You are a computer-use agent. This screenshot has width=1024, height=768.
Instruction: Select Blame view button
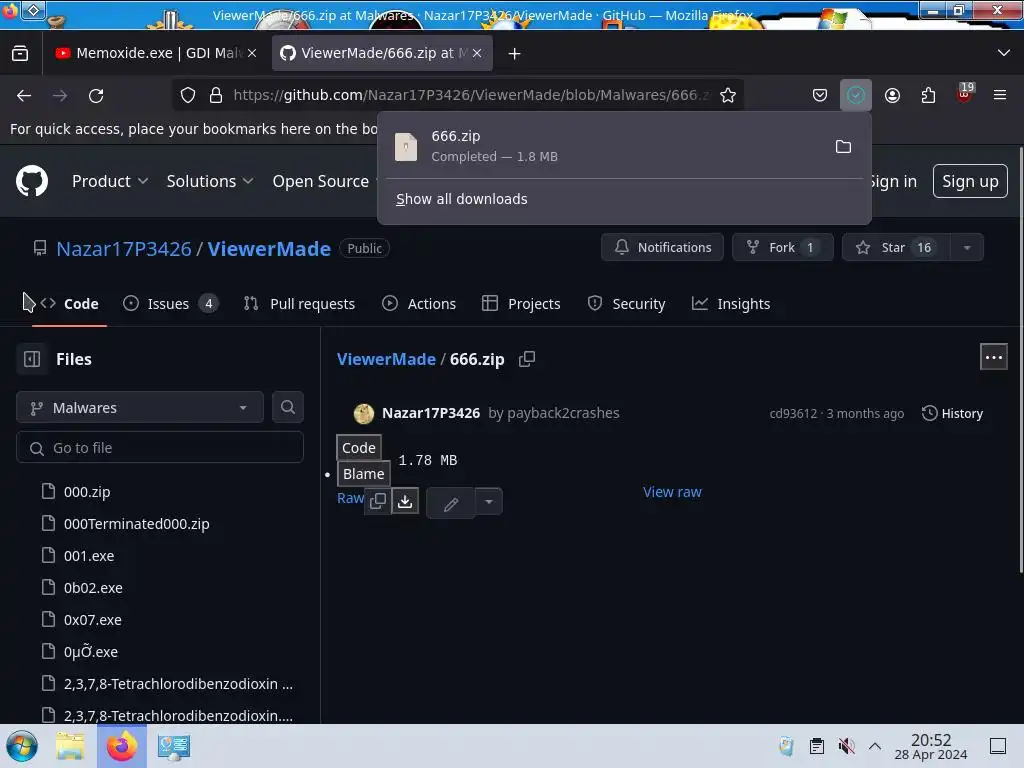click(x=364, y=474)
